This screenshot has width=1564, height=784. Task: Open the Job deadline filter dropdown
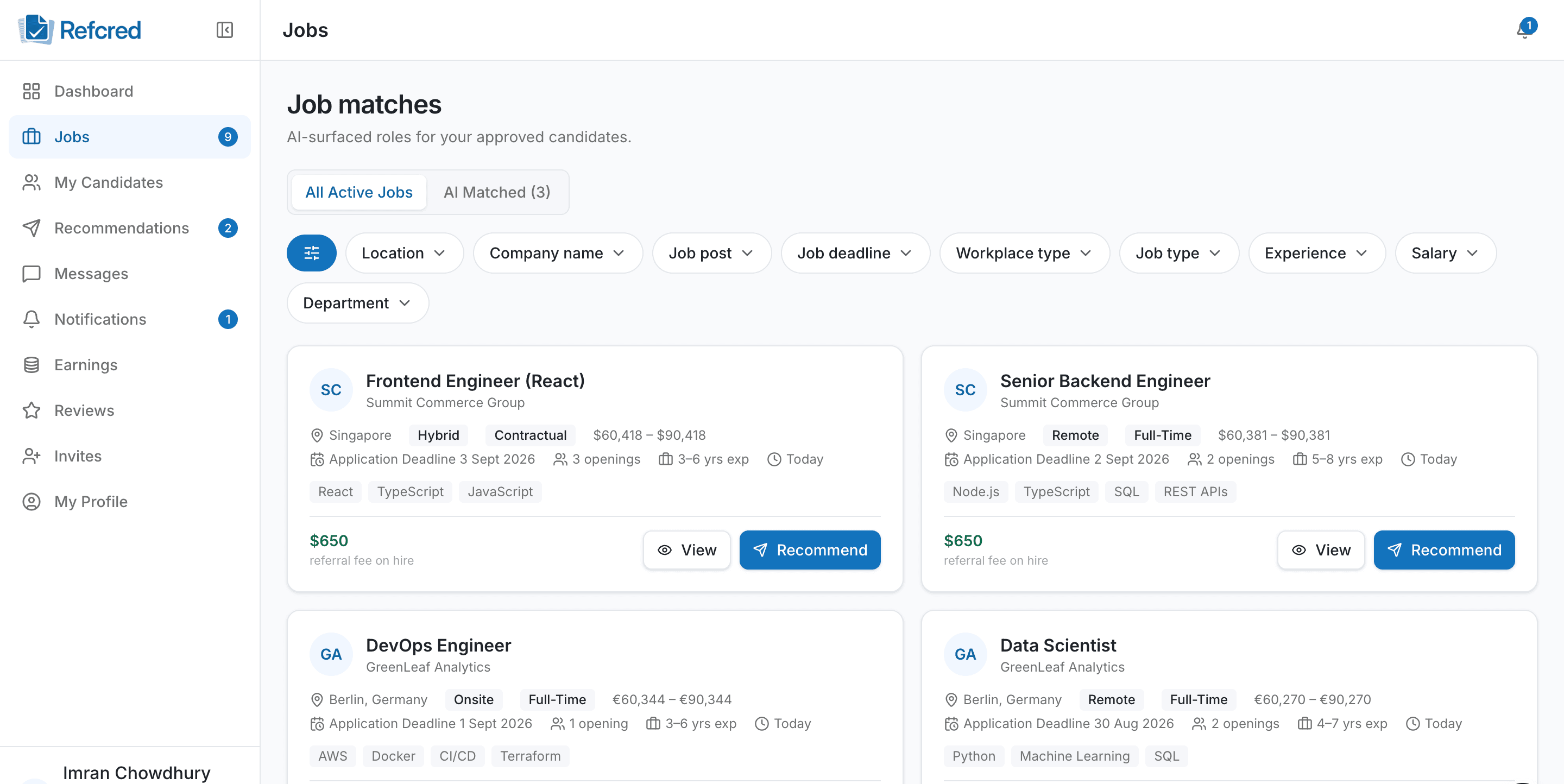coord(855,253)
